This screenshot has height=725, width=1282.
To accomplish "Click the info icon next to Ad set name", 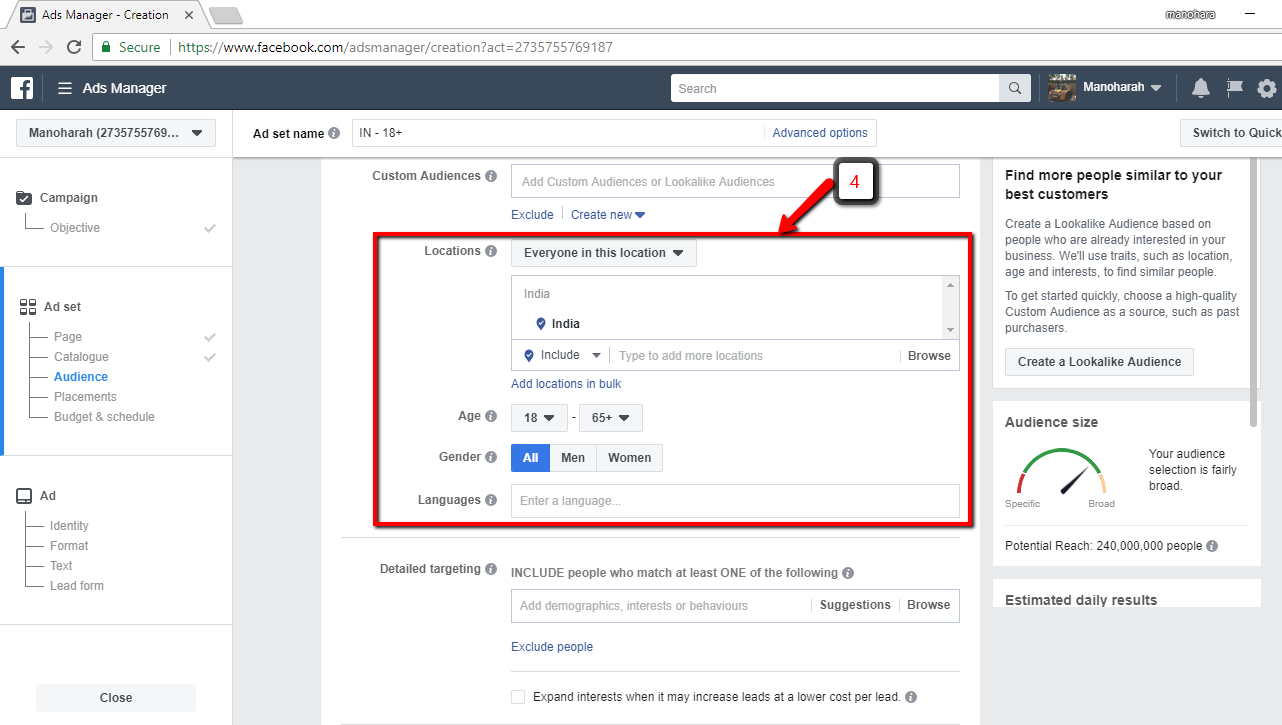I will point(334,133).
